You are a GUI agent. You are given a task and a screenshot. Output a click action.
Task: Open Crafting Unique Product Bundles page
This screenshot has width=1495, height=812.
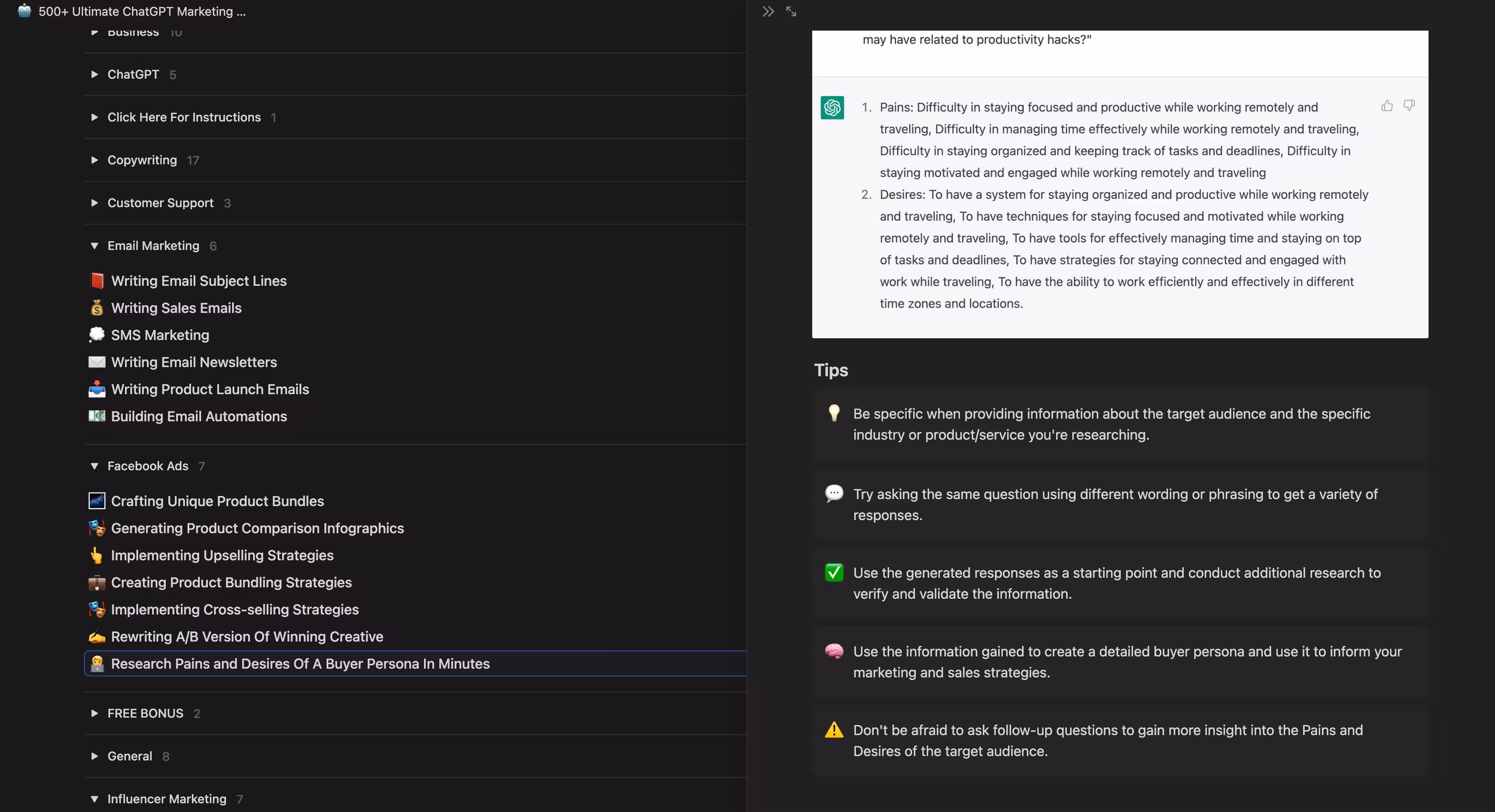[x=217, y=501]
